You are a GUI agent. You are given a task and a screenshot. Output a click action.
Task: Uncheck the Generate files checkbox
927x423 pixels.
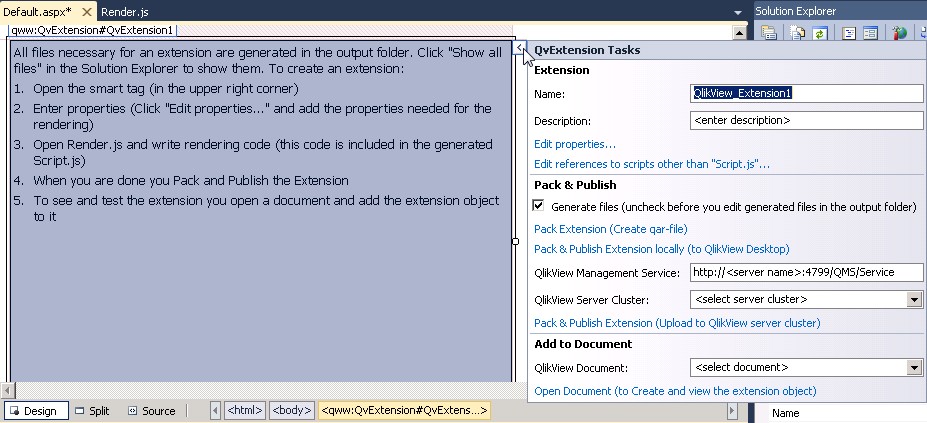point(538,205)
